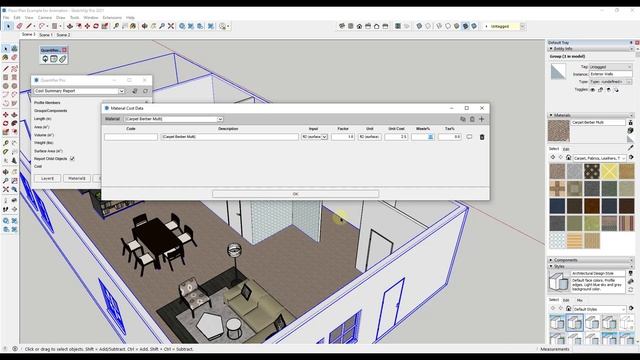This screenshot has width=640, height=360.
Task: Click the paste clipboard icon in Material Cost Data
Action: coord(472,119)
